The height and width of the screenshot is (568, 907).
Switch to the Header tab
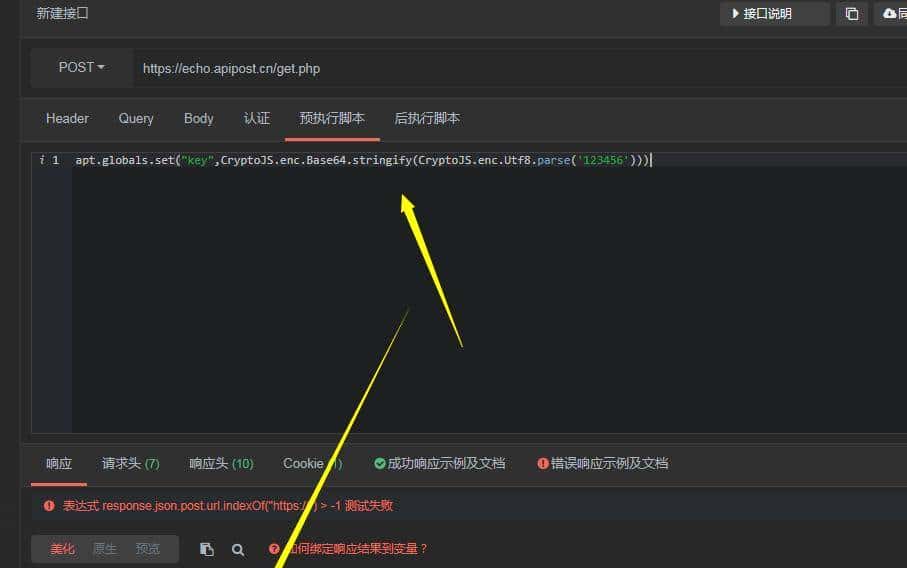click(67, 119)
